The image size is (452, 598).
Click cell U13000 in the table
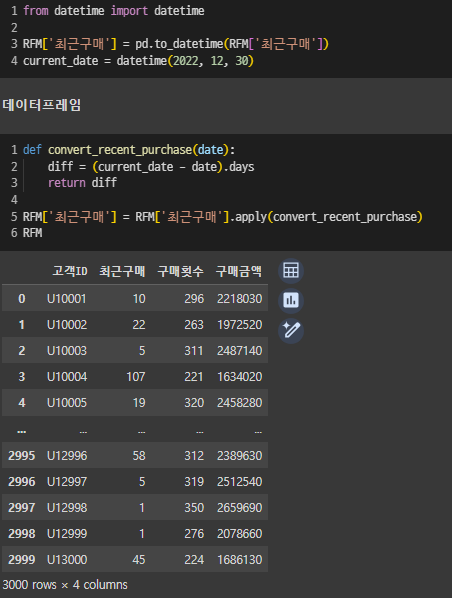coord(67,560)
